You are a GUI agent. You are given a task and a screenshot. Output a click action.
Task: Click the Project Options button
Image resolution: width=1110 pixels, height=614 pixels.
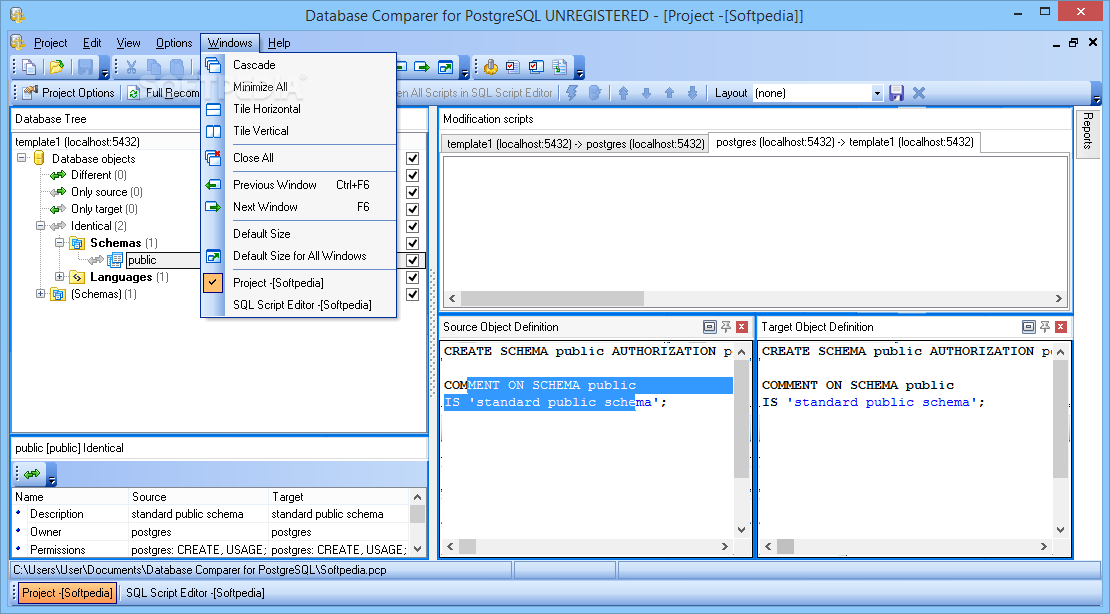coord(69,93)
